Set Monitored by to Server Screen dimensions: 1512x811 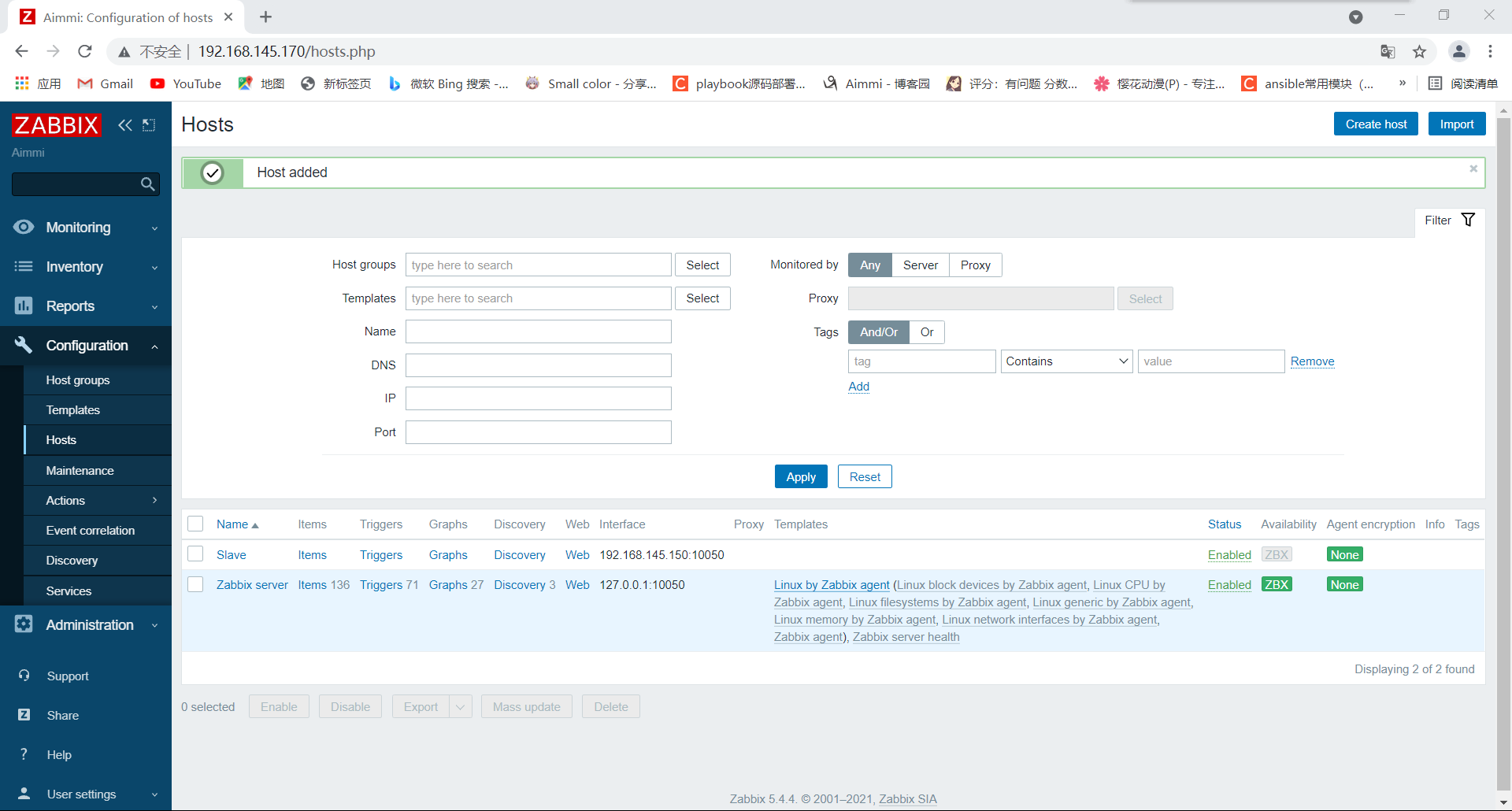pyautogui.click(x=921, y=265)
